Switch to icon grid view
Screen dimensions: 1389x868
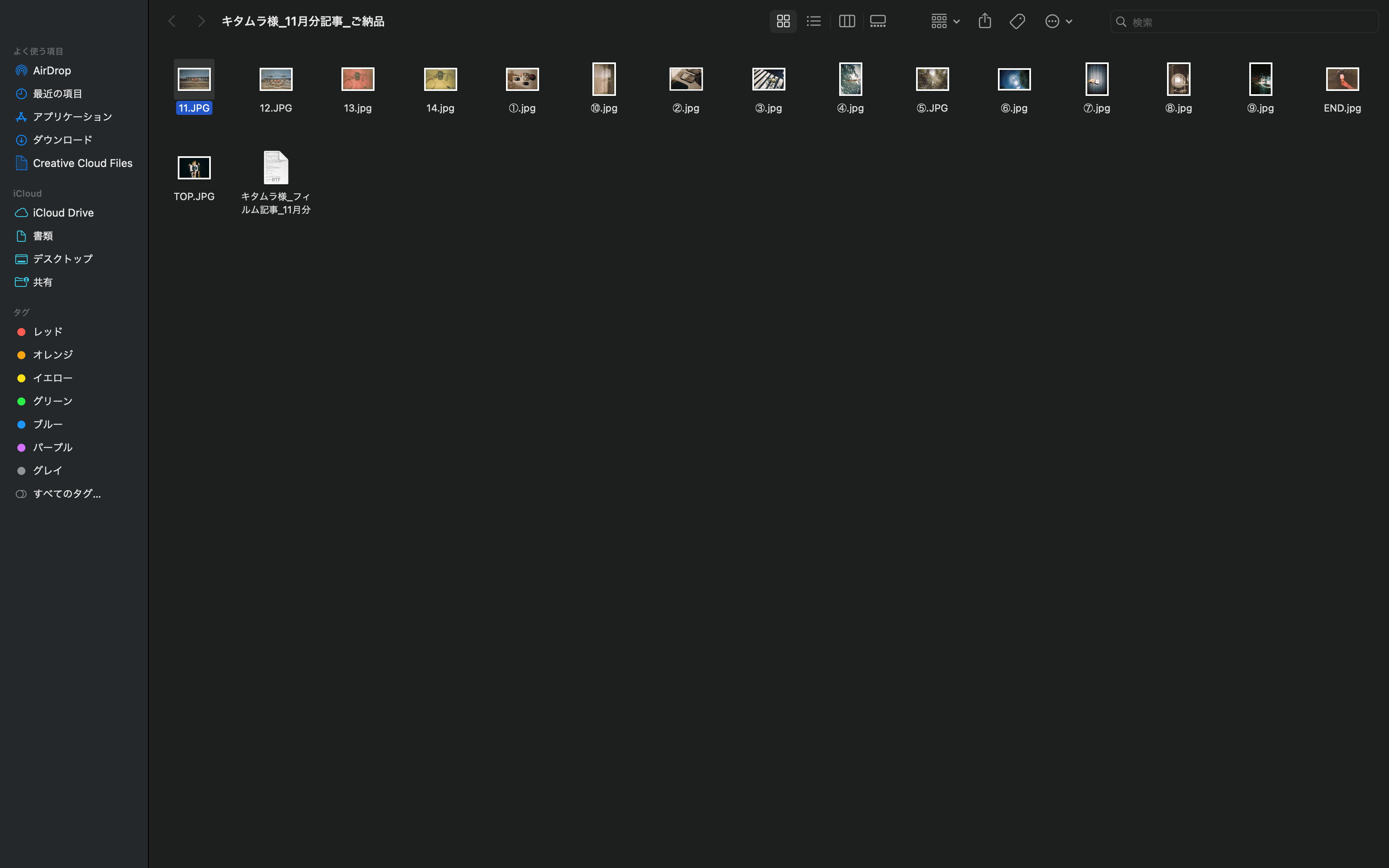click(783, 21)
